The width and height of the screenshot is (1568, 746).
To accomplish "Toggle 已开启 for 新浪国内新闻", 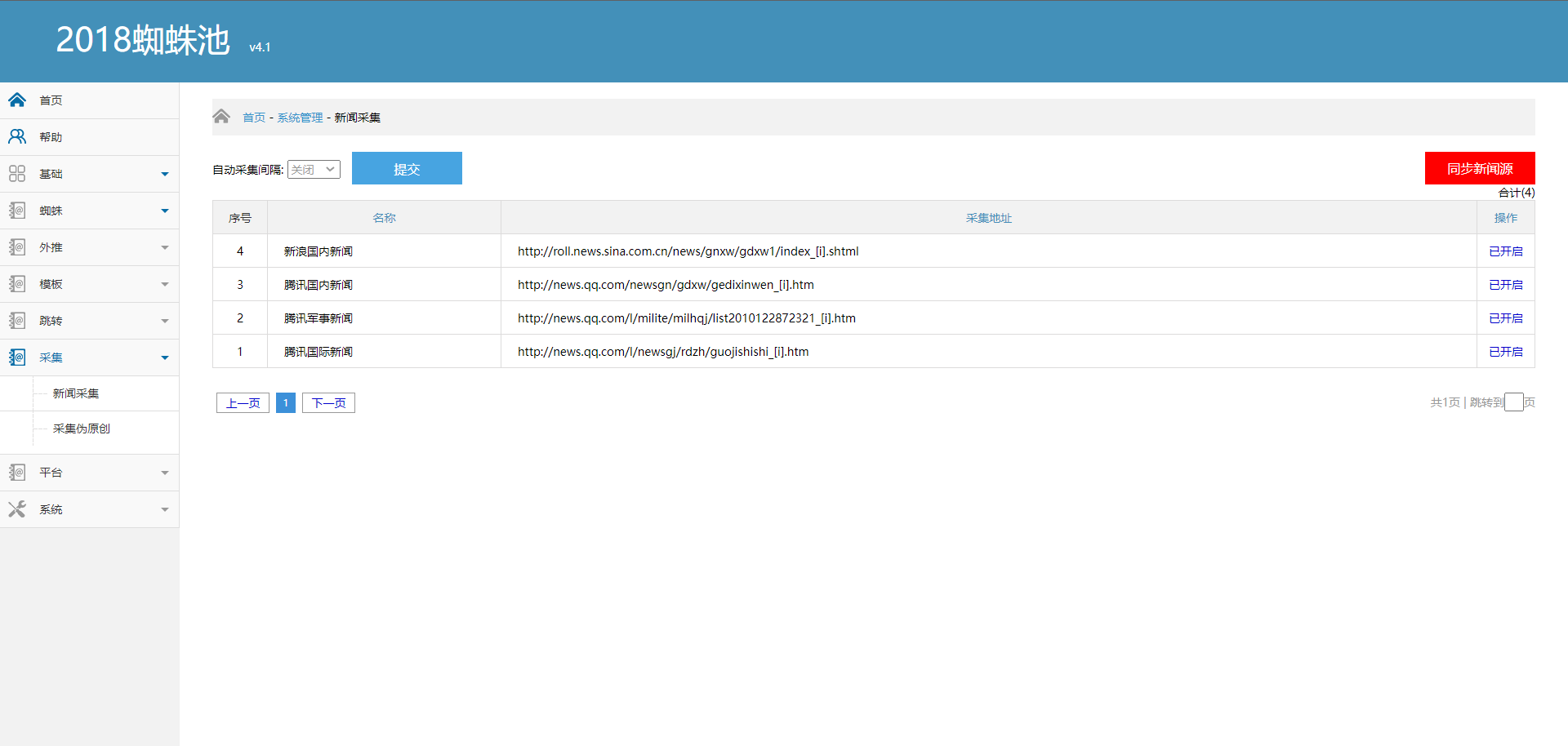I will [x=1506, y=251].
